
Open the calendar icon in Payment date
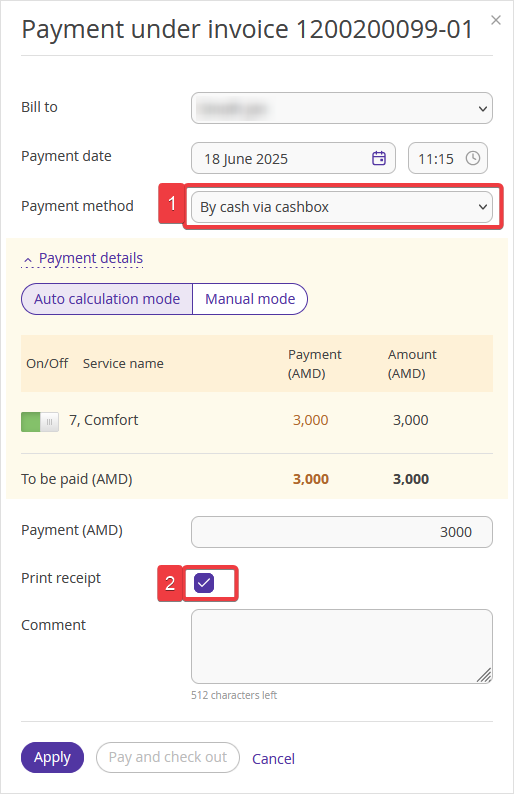(379, 158)
